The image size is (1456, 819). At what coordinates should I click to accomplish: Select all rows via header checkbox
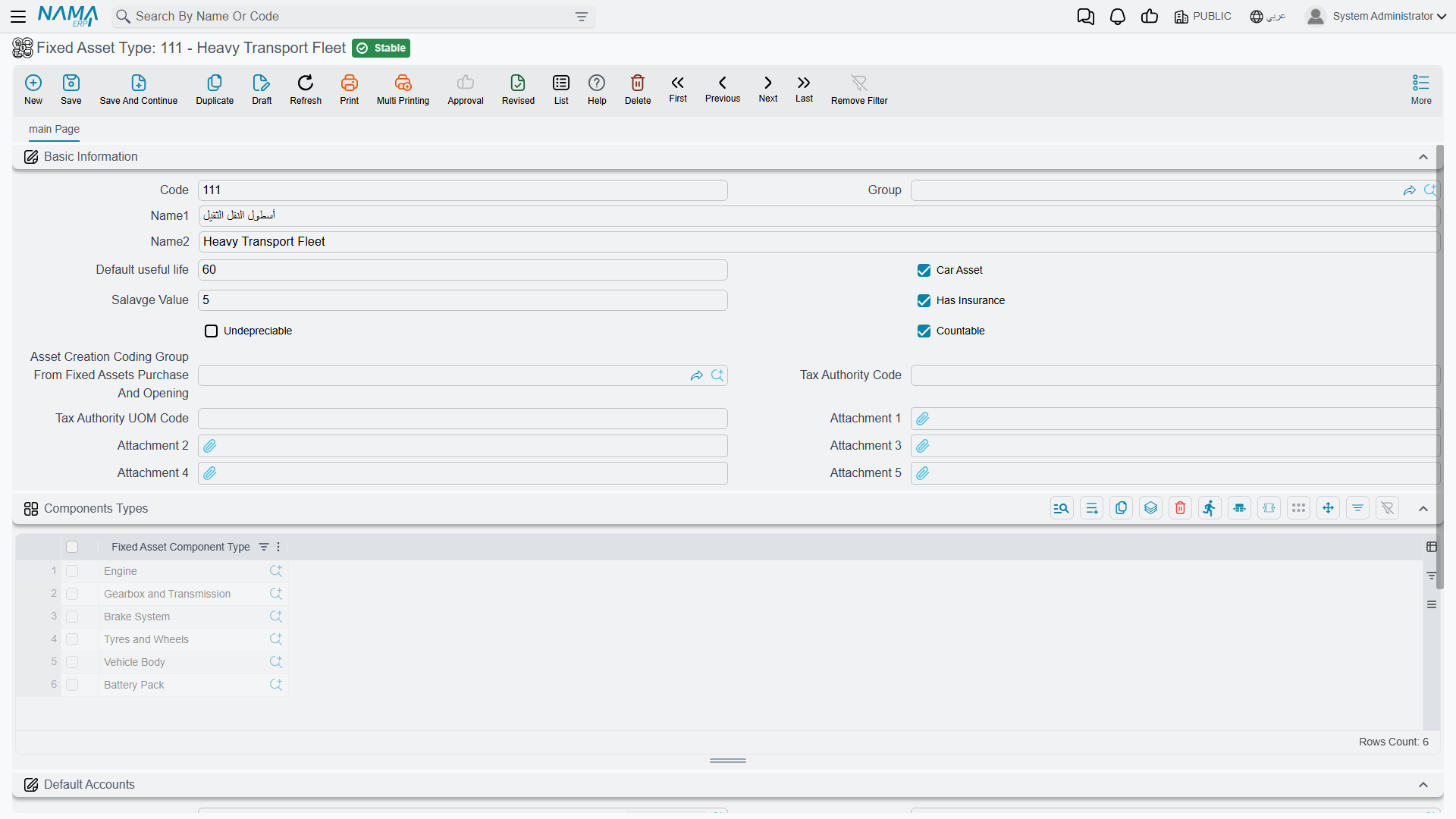point(72,547)
